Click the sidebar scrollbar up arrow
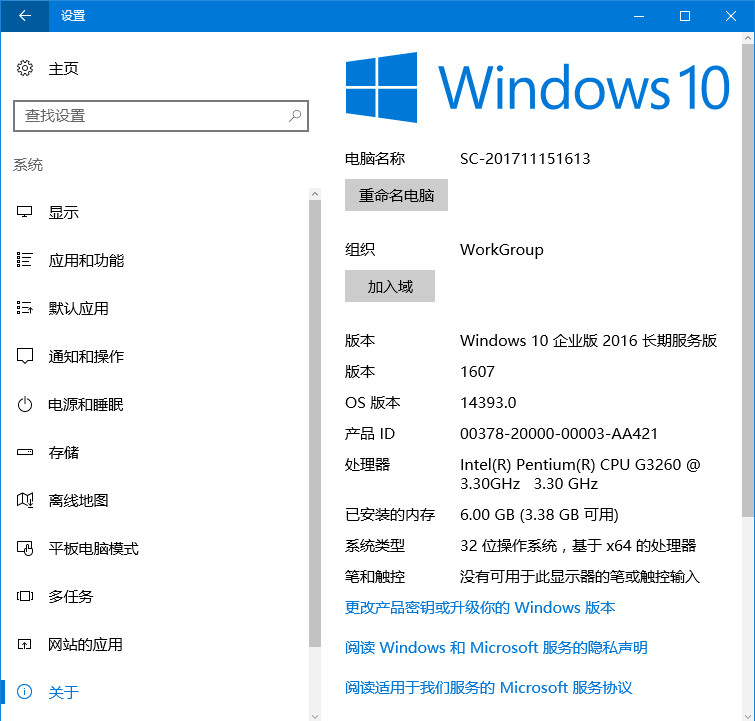 315,194
